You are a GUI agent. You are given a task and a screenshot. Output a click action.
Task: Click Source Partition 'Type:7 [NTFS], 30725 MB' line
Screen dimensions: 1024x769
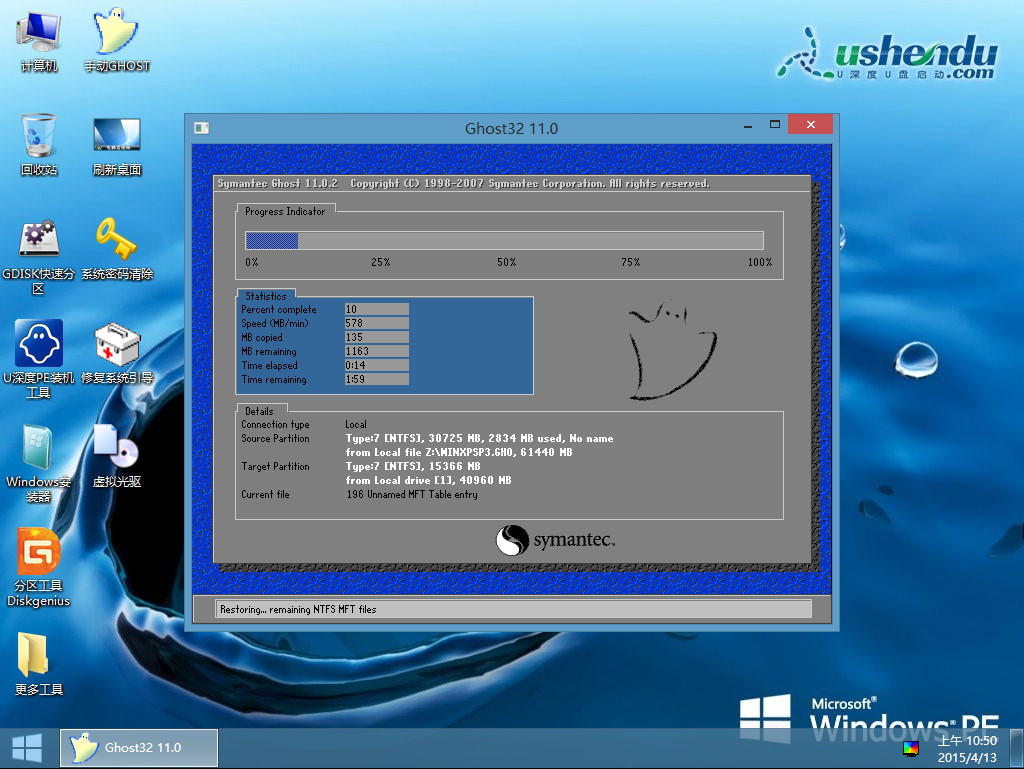pos(479,438)
